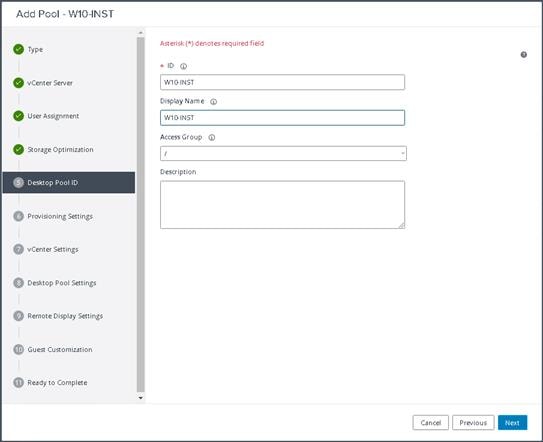Click green checkmark icon for User Assignment

19,116
